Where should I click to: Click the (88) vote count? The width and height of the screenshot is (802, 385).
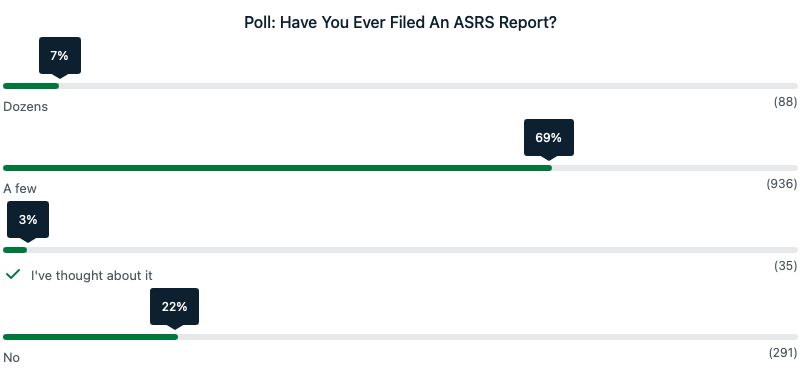pos(785,102)
